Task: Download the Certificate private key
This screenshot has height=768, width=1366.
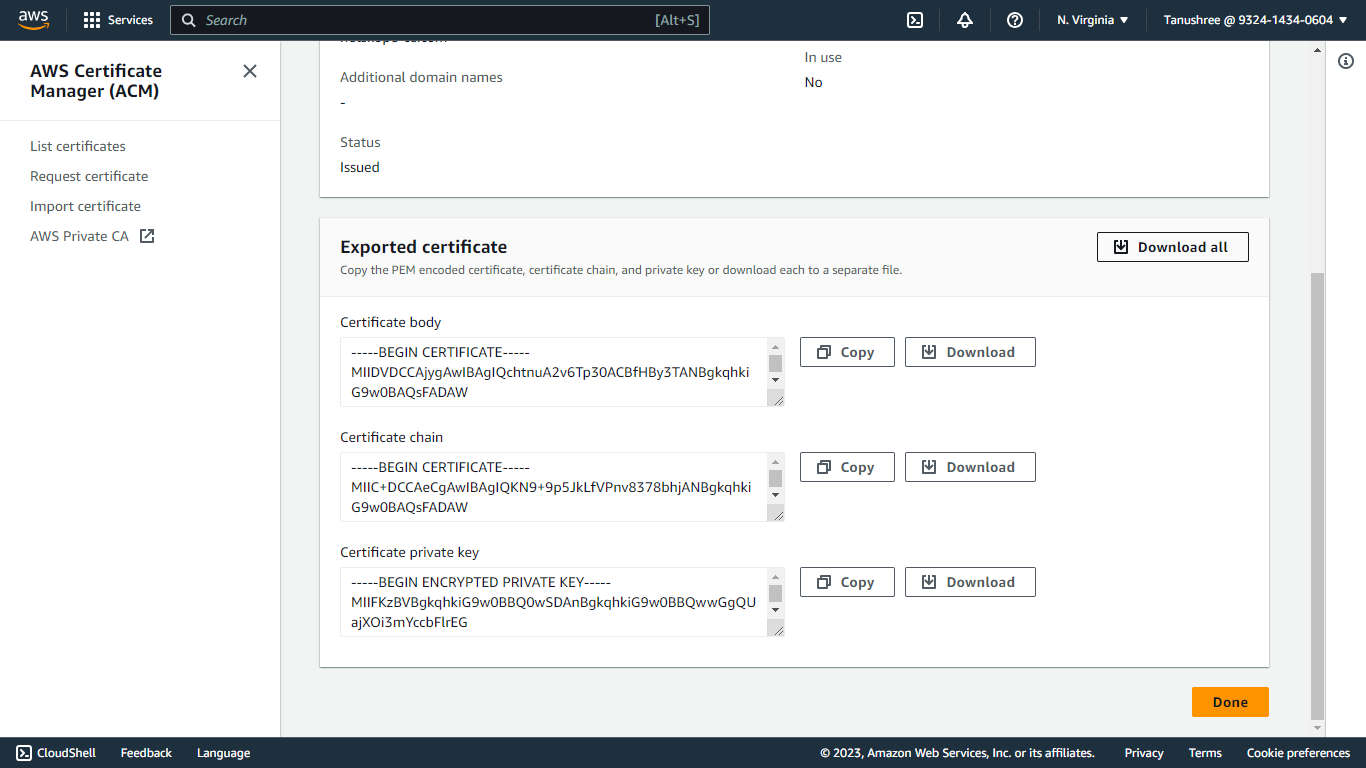Action: [970, 582]
